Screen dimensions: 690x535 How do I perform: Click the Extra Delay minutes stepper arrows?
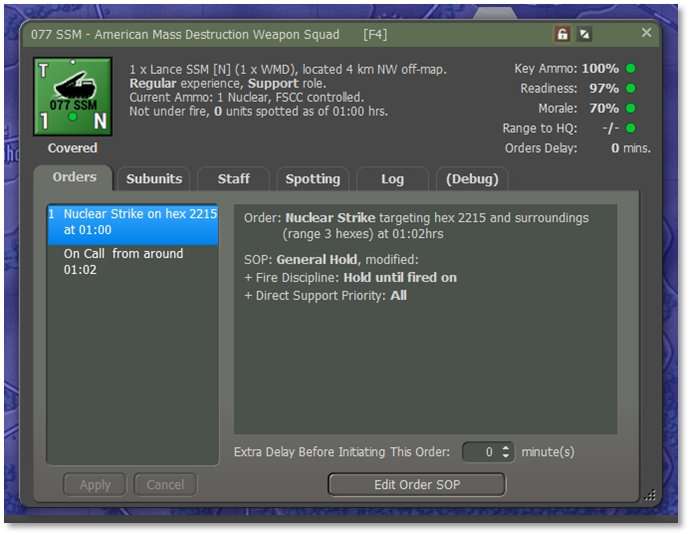coord(506,452)
